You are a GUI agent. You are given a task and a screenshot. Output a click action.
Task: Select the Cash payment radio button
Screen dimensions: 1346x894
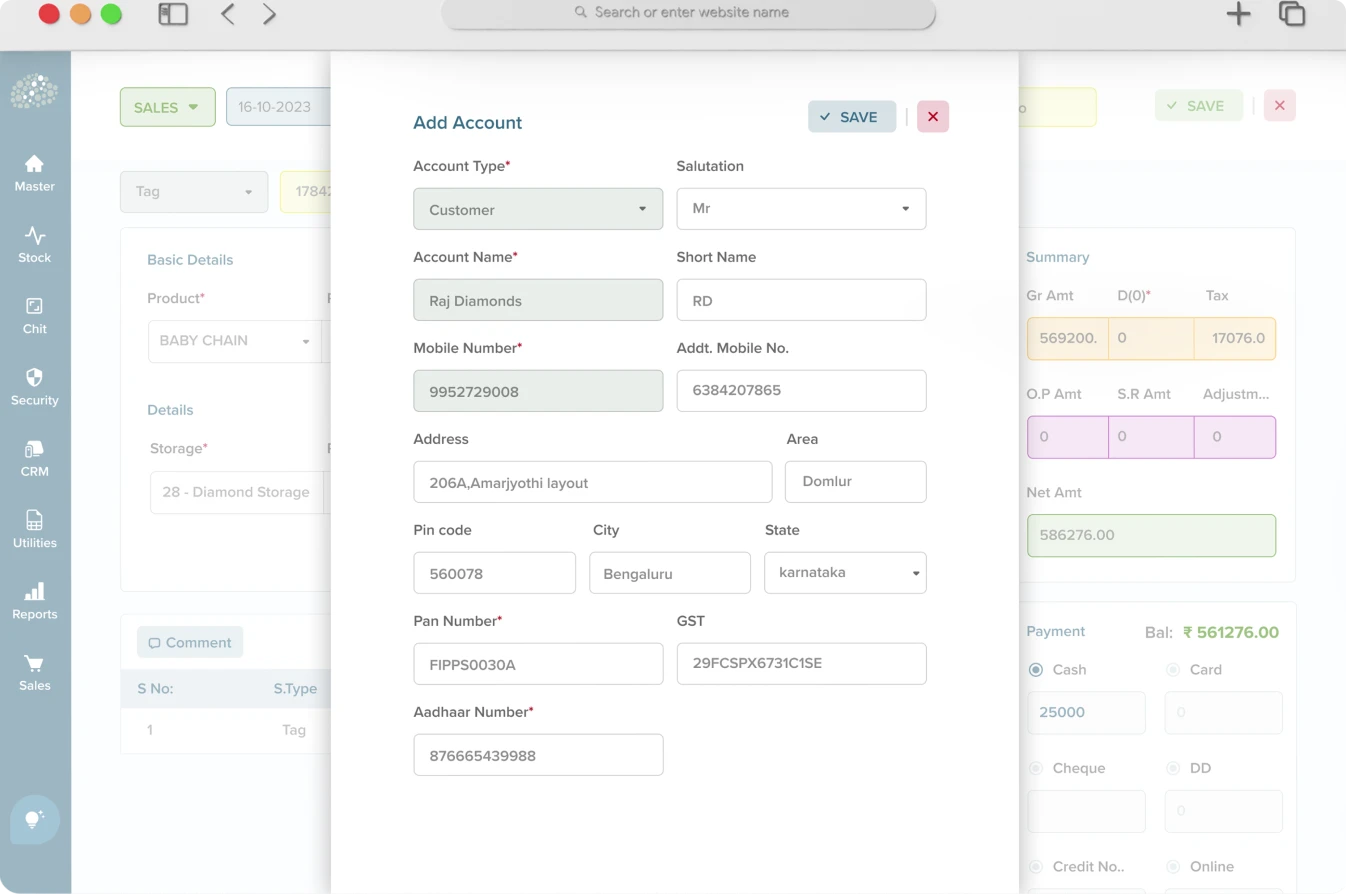point(1035,669)
